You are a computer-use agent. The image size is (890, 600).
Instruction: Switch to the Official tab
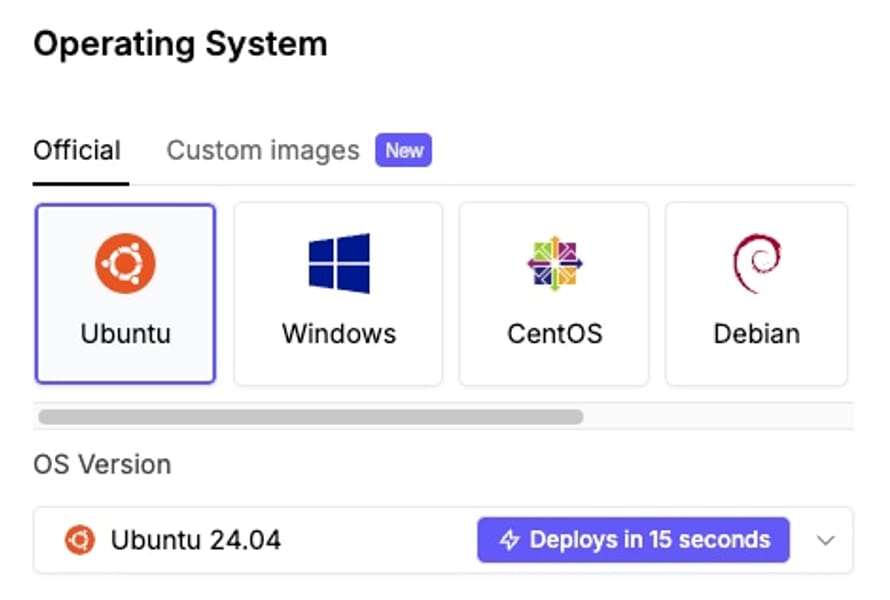(77, 150)
